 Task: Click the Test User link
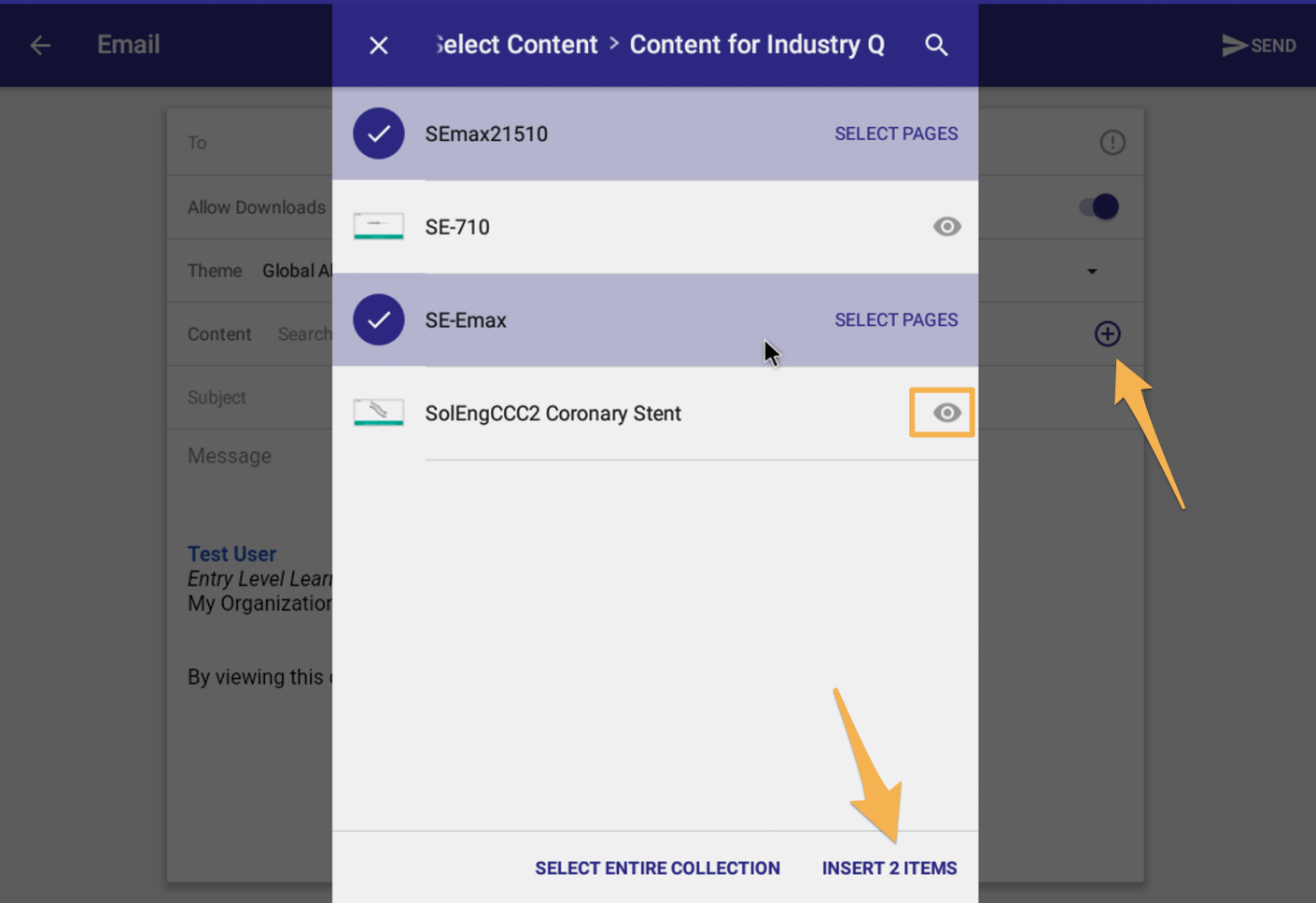pos(231,553)
